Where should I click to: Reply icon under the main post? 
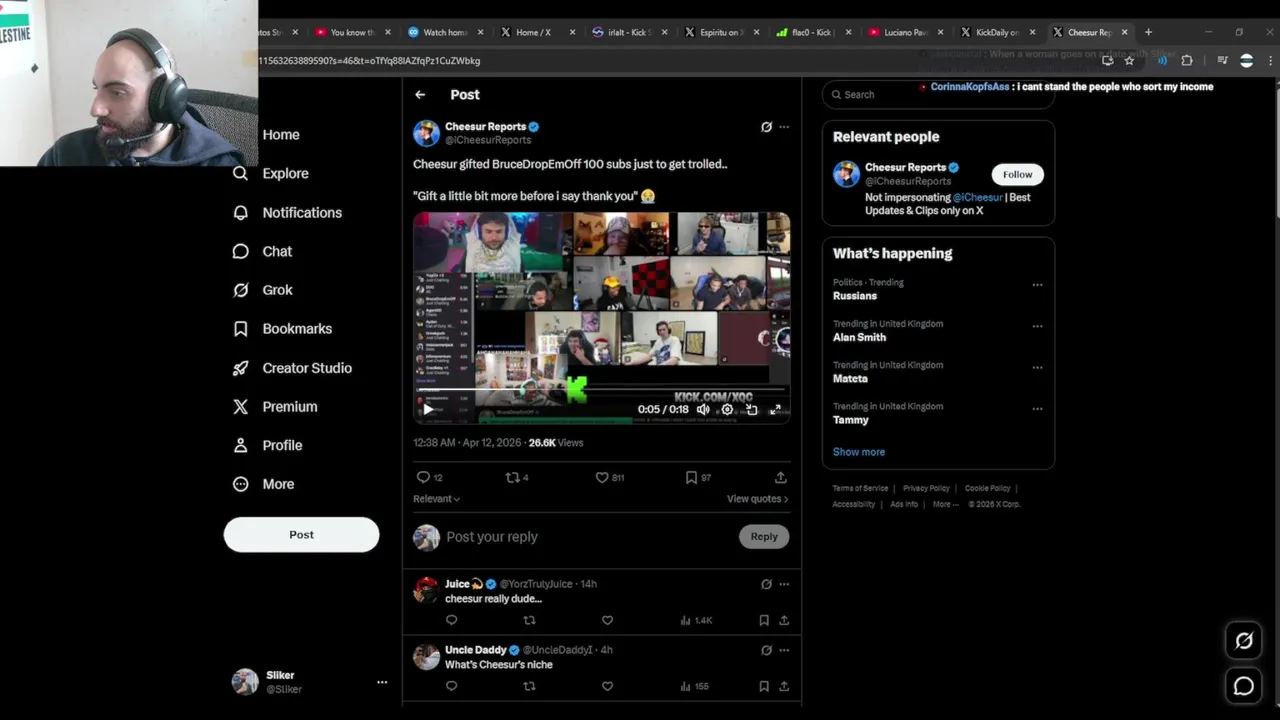(x=423, y=477)
